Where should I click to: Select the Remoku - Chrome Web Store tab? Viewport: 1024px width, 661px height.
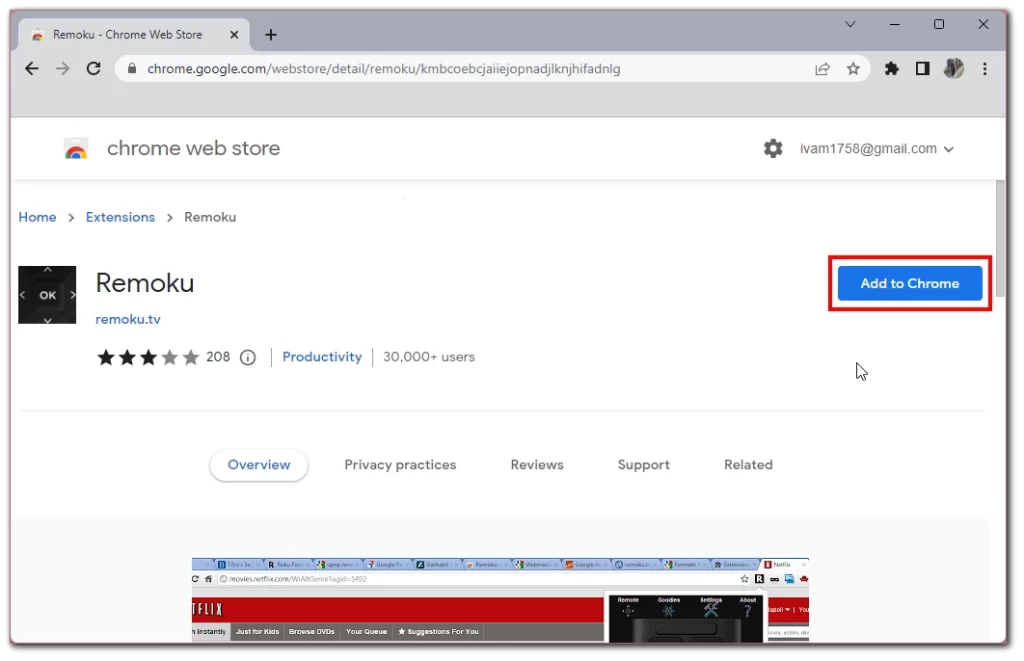tap(134, 35)
